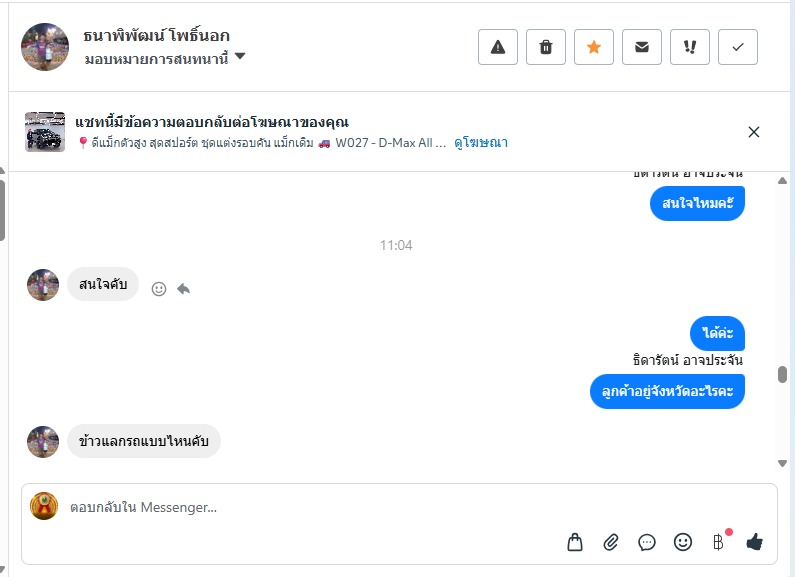
Task: Mark conversation unread with envelope icon
Action: point(642,47)
